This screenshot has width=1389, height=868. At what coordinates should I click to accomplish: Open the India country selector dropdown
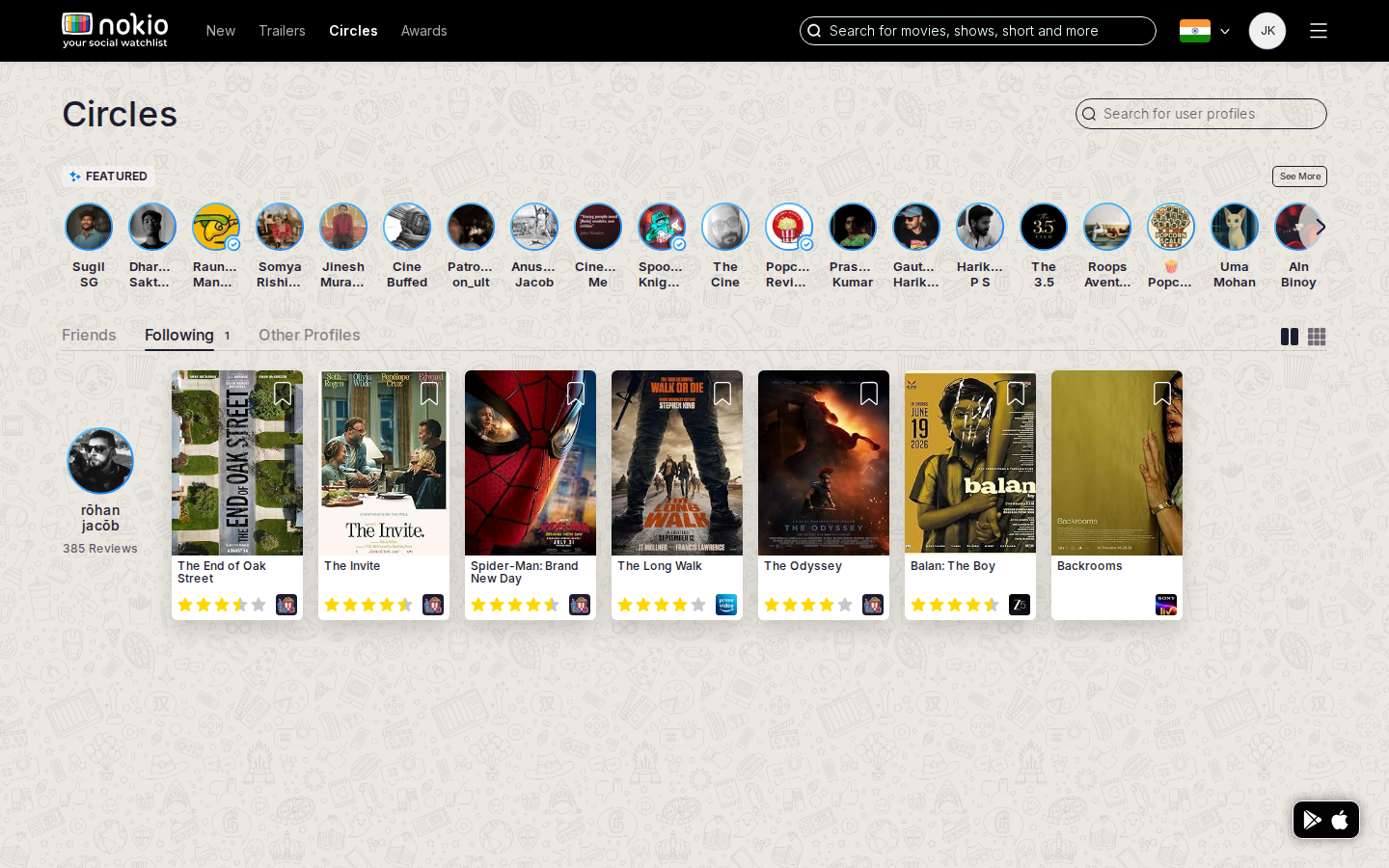[x=1205, y=31]
